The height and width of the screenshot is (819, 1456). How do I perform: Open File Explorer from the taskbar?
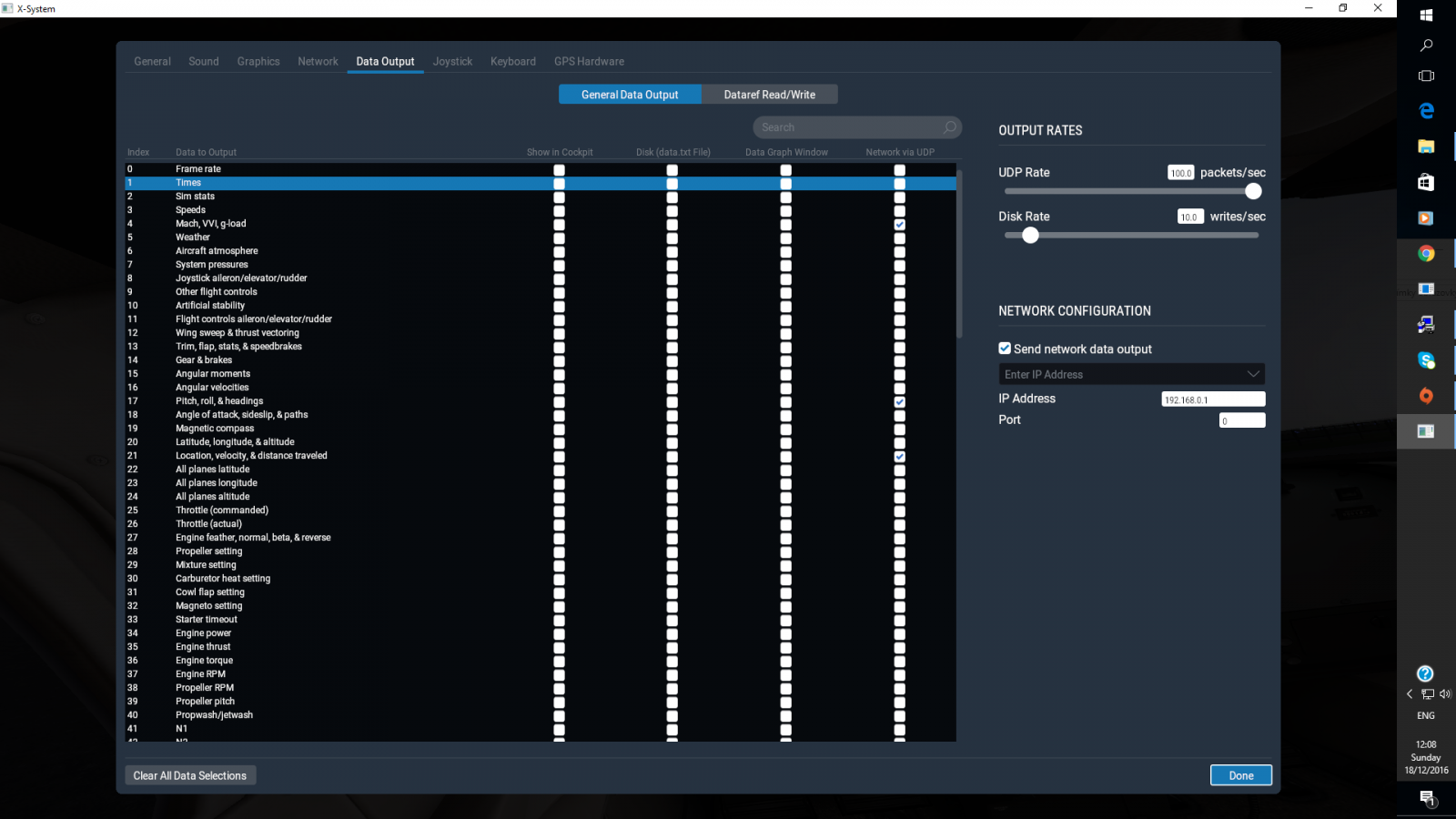pos(1426,147)
